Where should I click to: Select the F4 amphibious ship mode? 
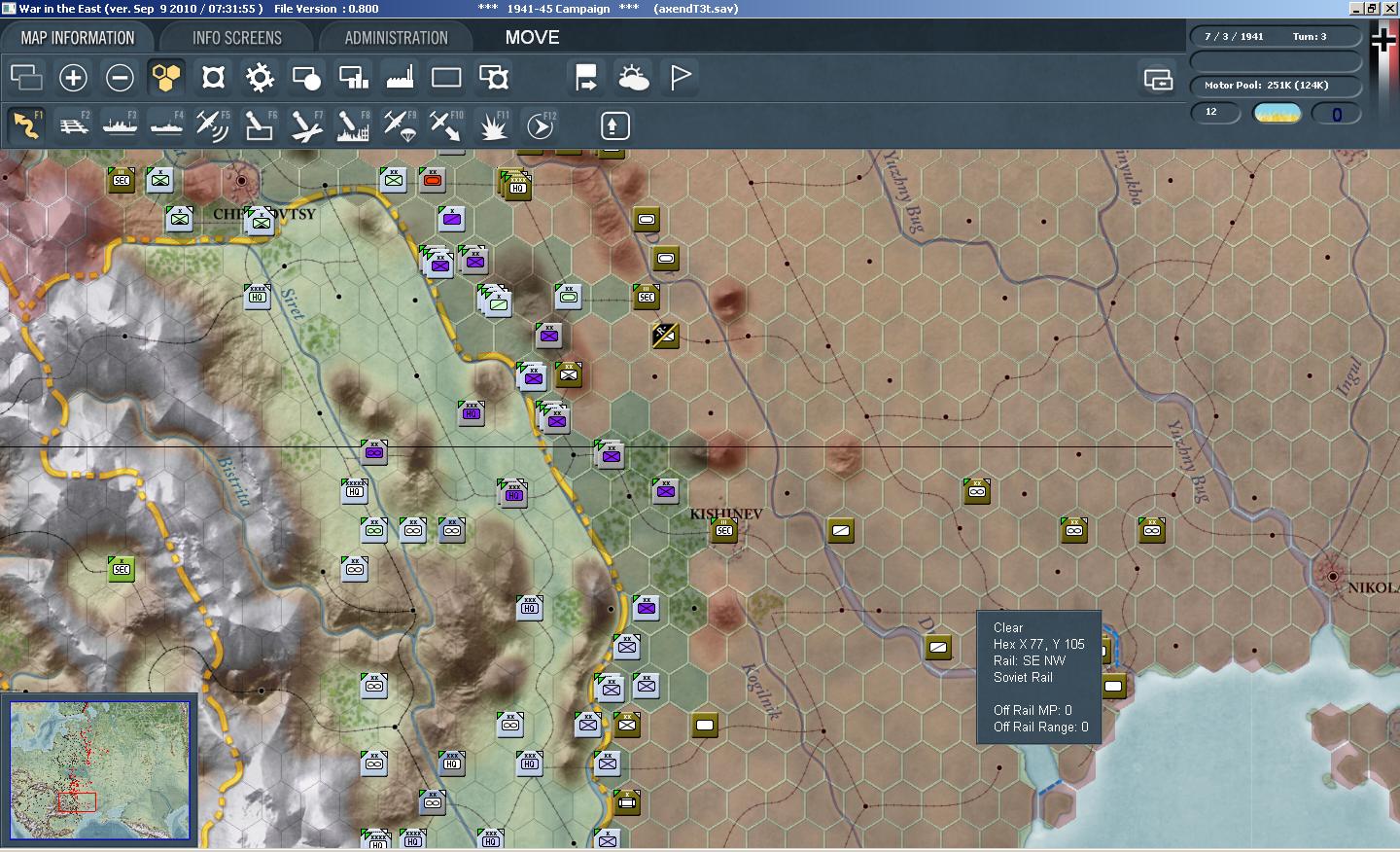point(166,125)
